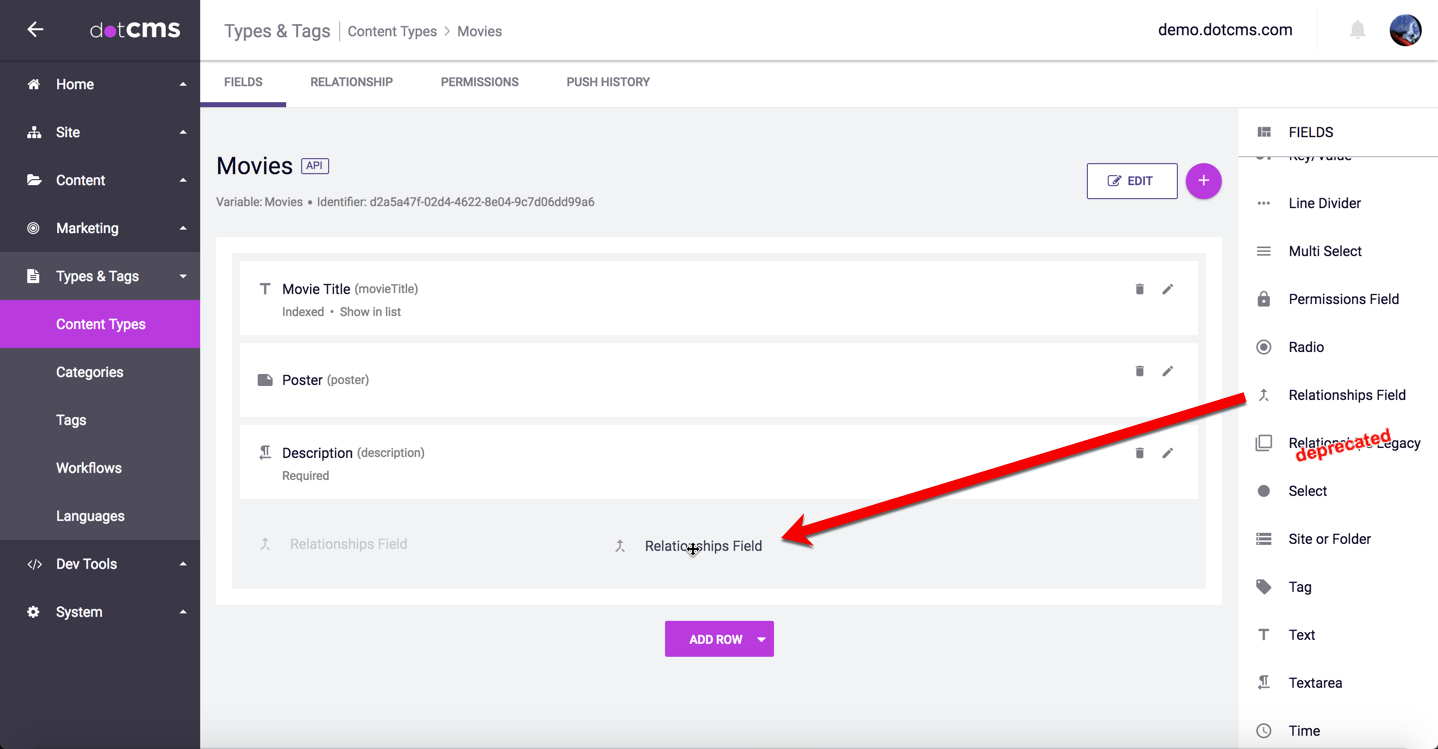Select the Radio field type

1306,347
